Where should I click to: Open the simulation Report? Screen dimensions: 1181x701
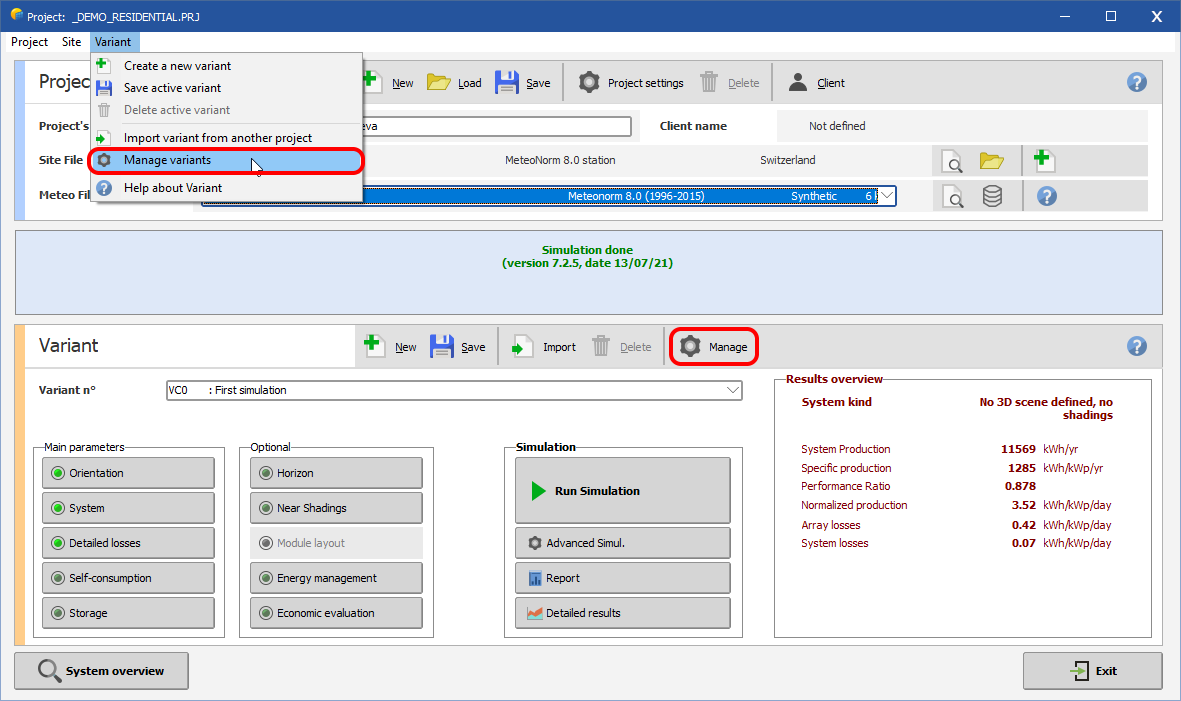coord(623,578)
